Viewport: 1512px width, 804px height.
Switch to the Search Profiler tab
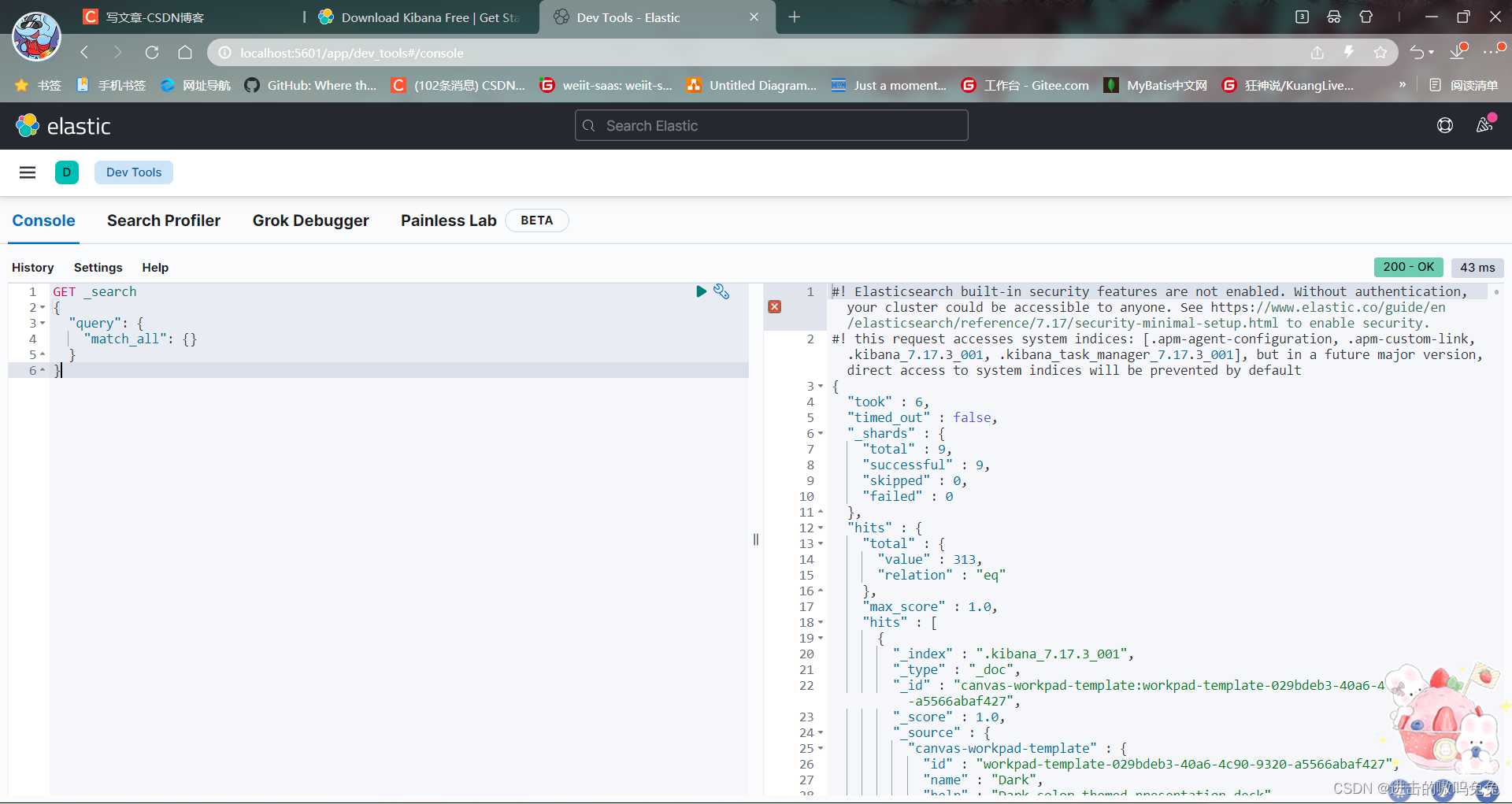pos(164,220)
